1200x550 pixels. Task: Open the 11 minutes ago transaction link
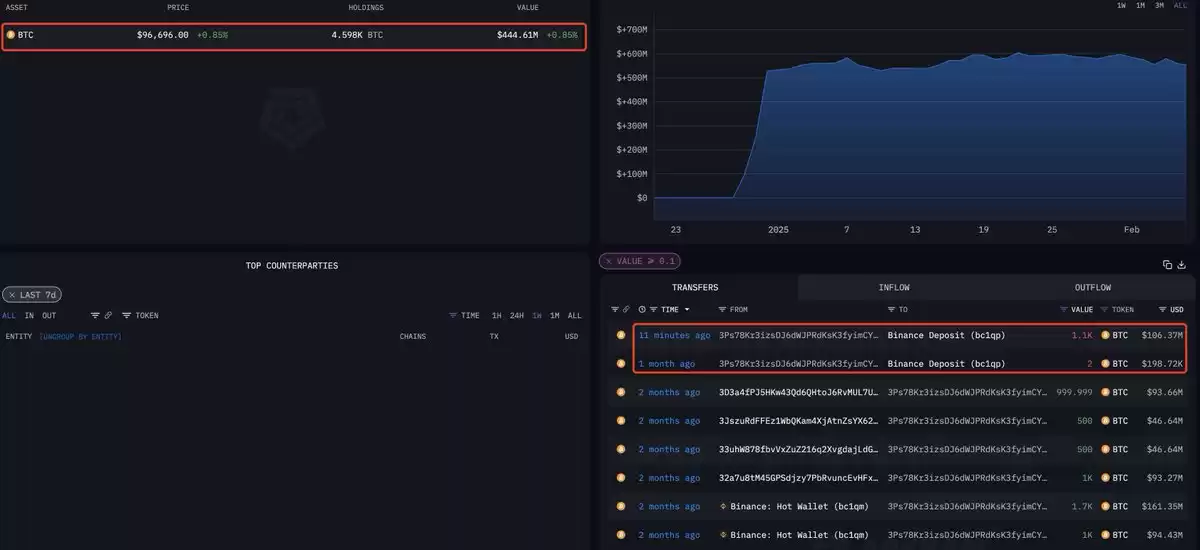tap(675, 336)
